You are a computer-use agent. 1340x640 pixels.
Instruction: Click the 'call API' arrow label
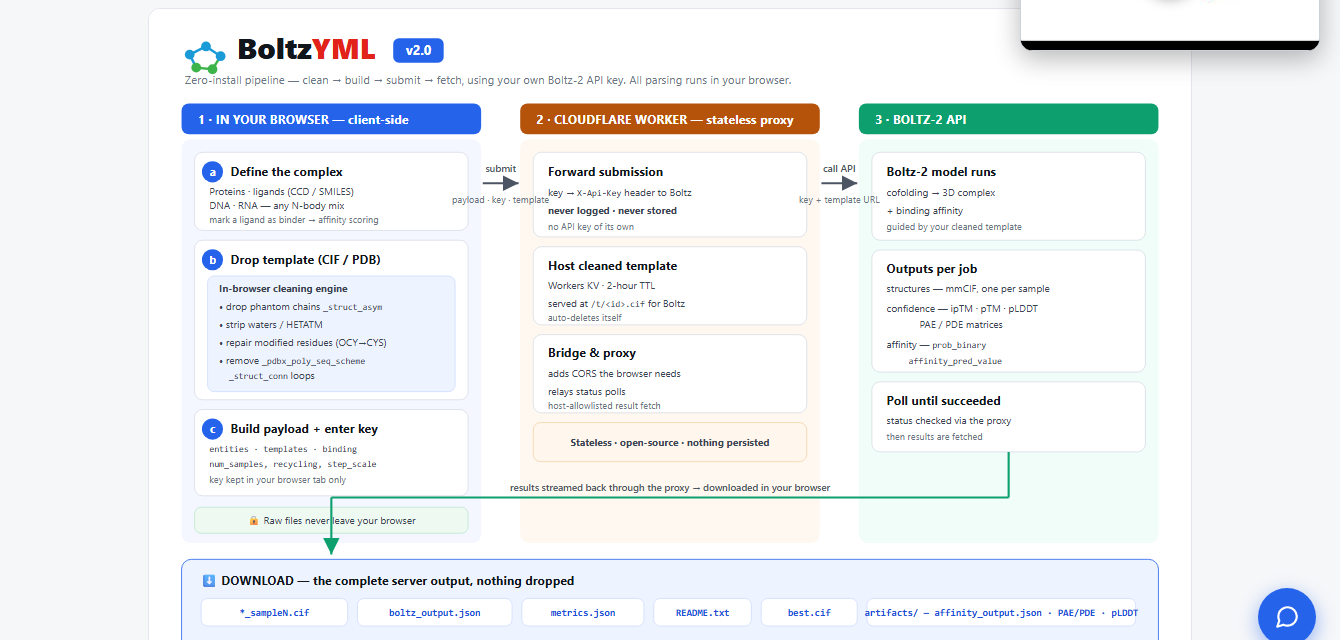[x=839, y=168]
